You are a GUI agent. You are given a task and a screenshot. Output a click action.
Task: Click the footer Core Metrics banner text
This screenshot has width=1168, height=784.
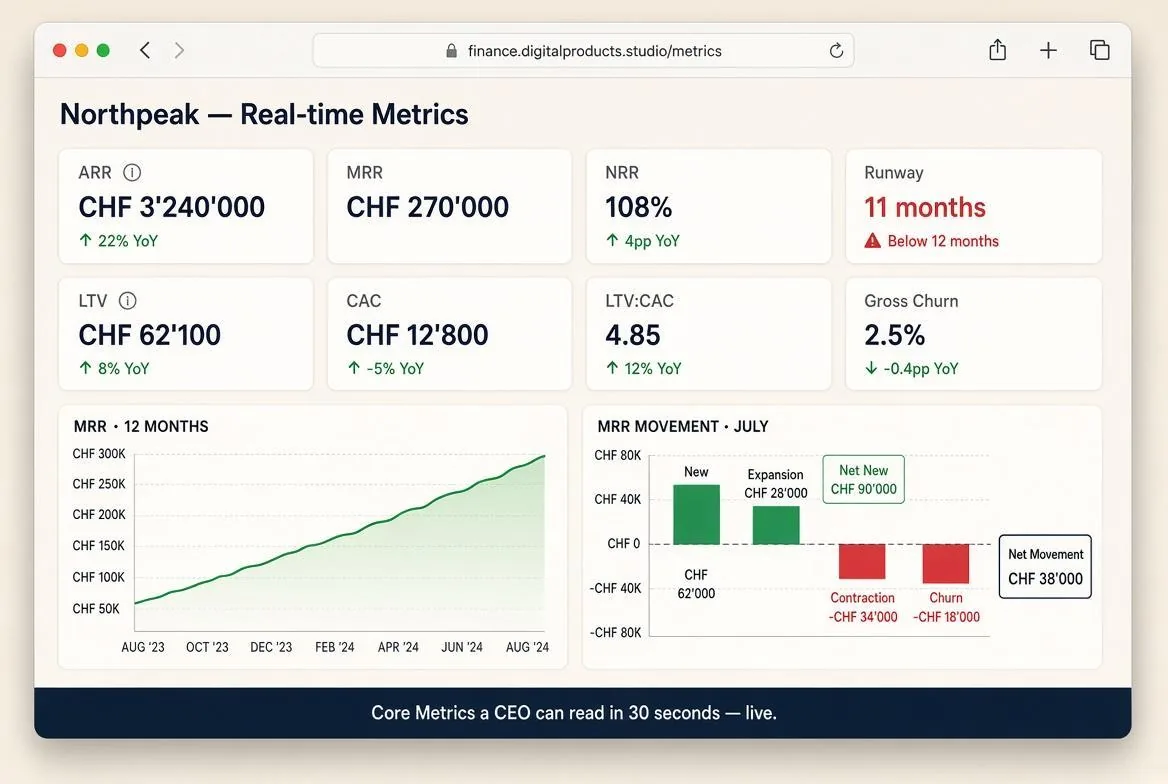pyautogui.click(x=574, y=713)
